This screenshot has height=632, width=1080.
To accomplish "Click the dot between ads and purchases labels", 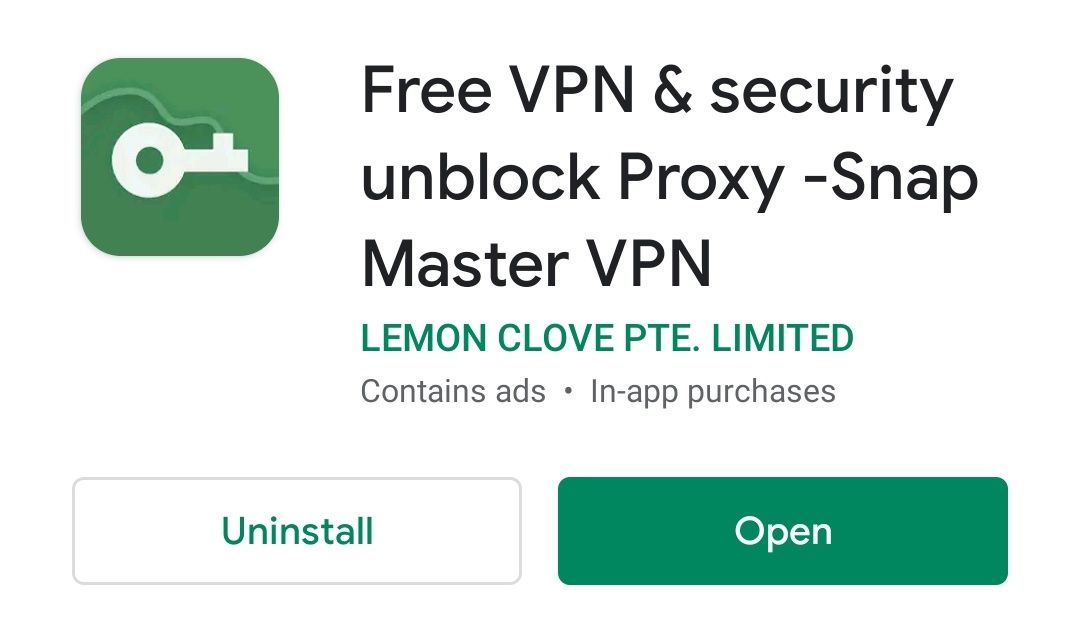I will (568, 391).
